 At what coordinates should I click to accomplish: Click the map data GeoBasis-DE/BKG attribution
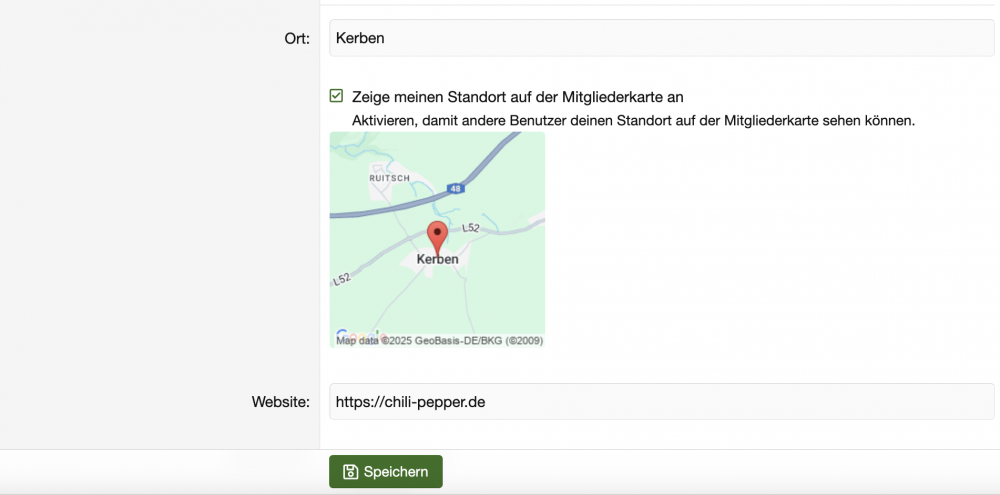tap(440, 341)
